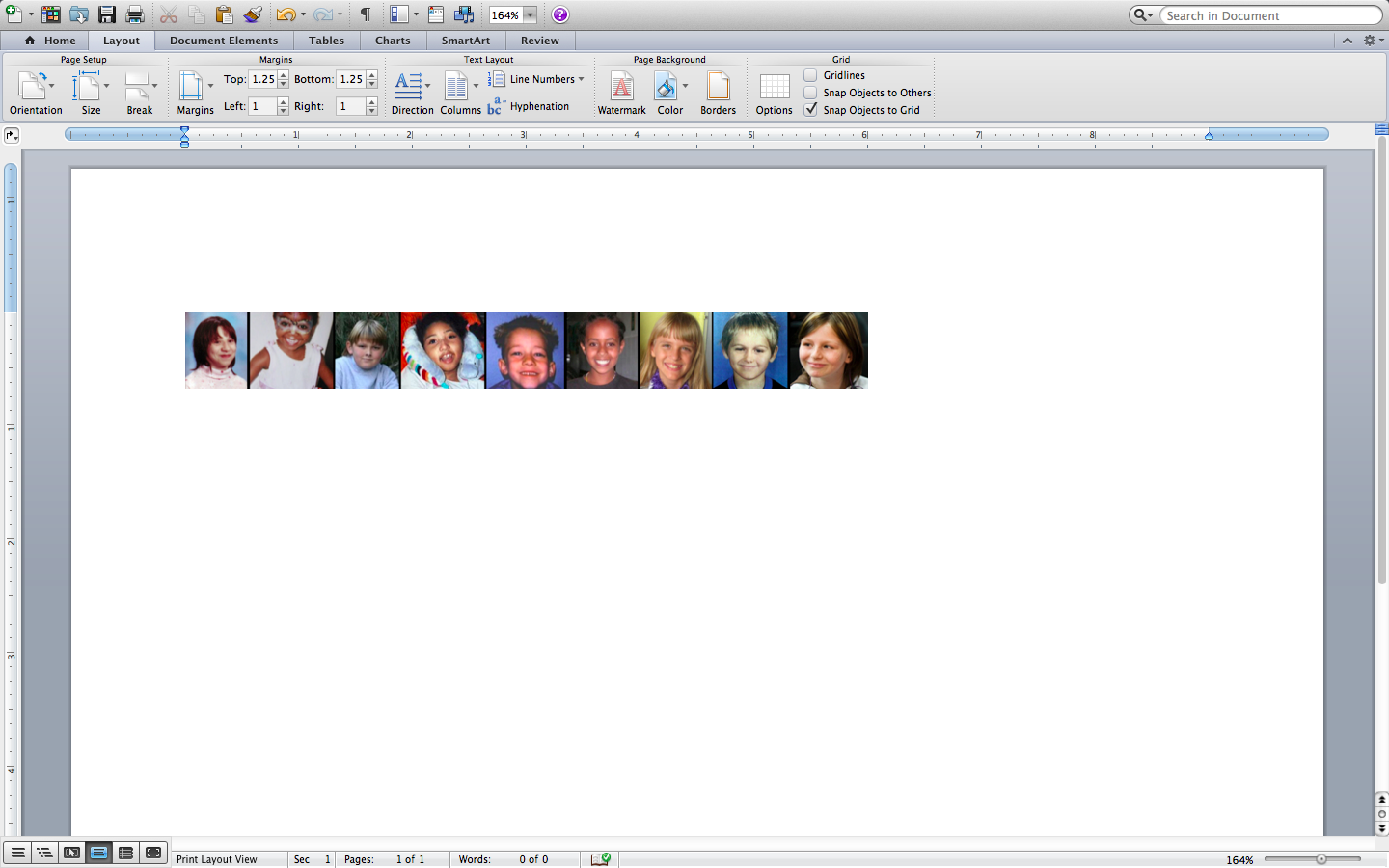Save the document with floppy icon
Image resolution: width=1389 pixels, height=868 pixels.
(x=107, y=14)
